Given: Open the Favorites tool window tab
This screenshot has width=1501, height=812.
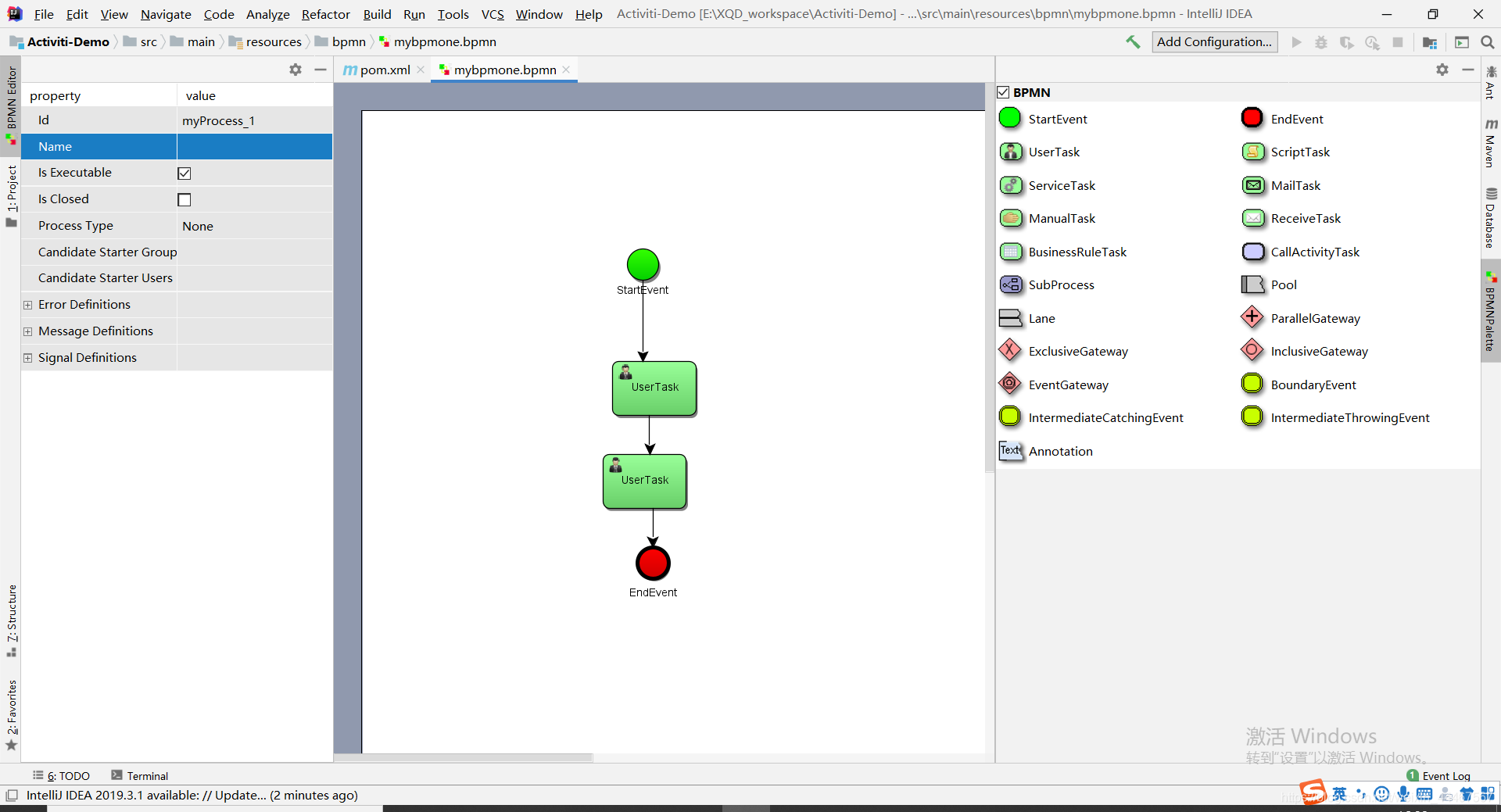Looking at the screenshot, I should tap(11, 715).
